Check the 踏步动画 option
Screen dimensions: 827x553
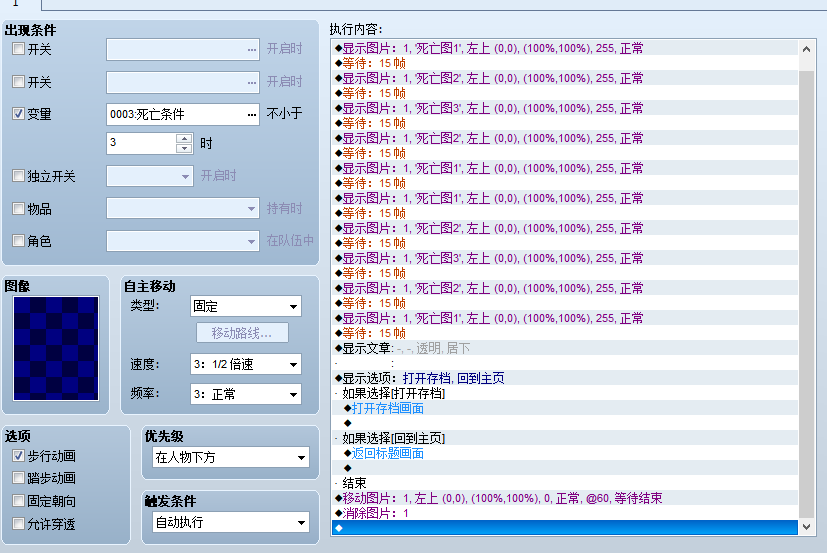point(18,478)
